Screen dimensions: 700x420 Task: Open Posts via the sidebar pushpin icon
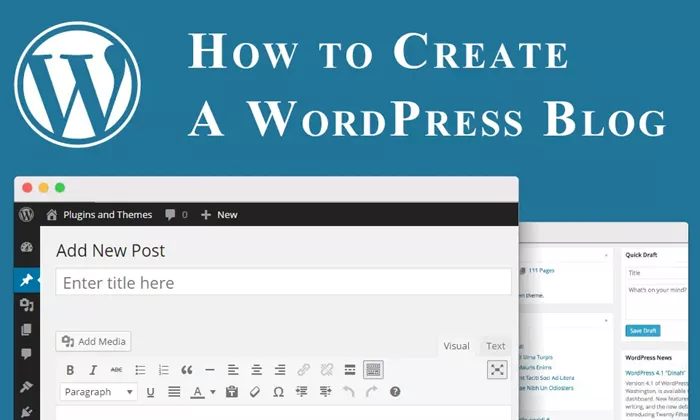pyautogui.click(x=26, y=280)
